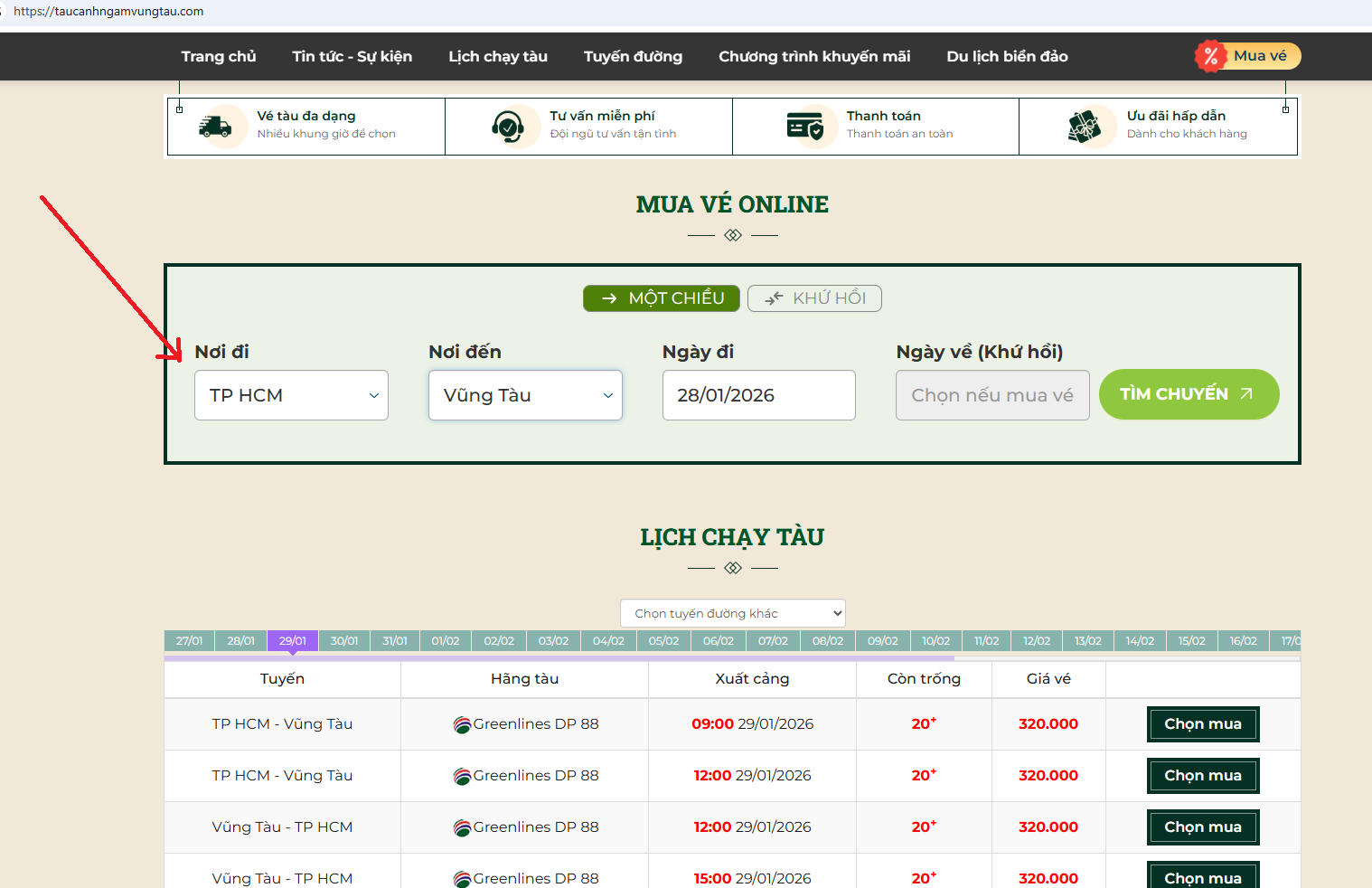The width and height of the screenshot is (1372, 888).
Task: Select the 30/01 date tab
Action: click(x=344, y=640)
